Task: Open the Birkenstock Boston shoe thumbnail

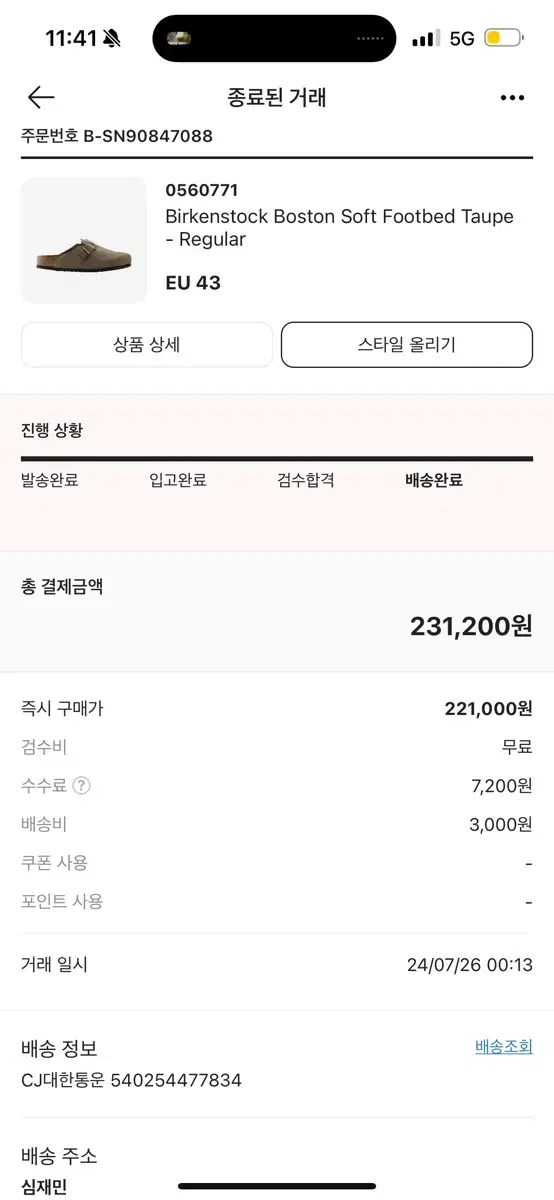Action: [84, 241]
